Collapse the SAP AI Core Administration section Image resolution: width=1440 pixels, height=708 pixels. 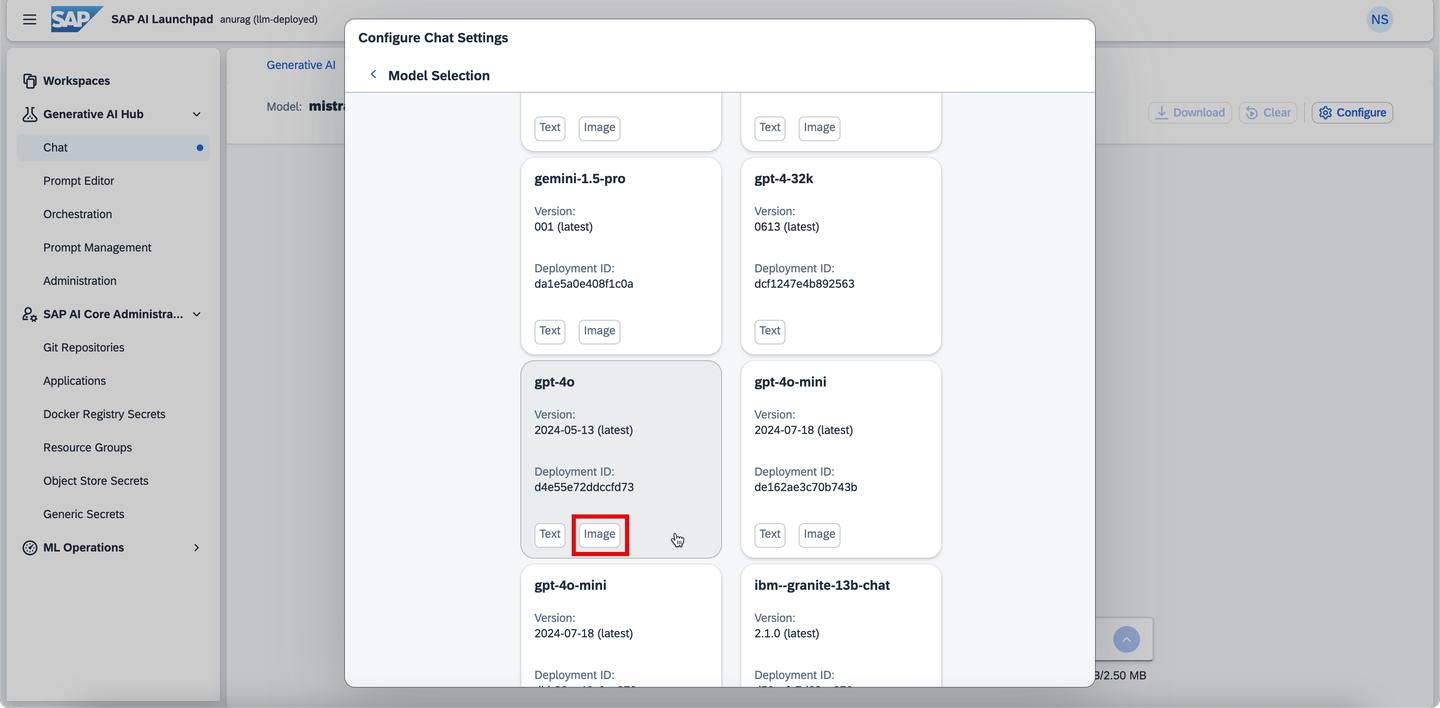196,314
